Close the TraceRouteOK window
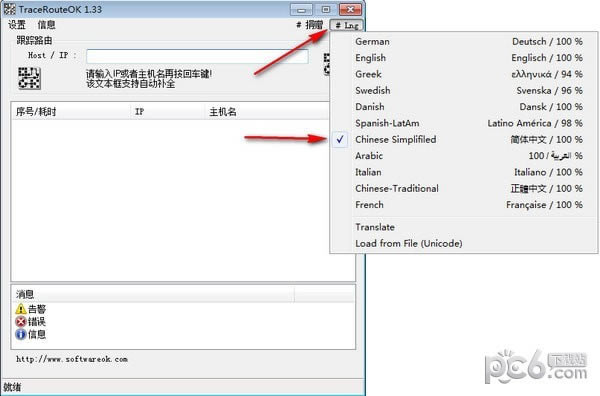 coord(350,9)
